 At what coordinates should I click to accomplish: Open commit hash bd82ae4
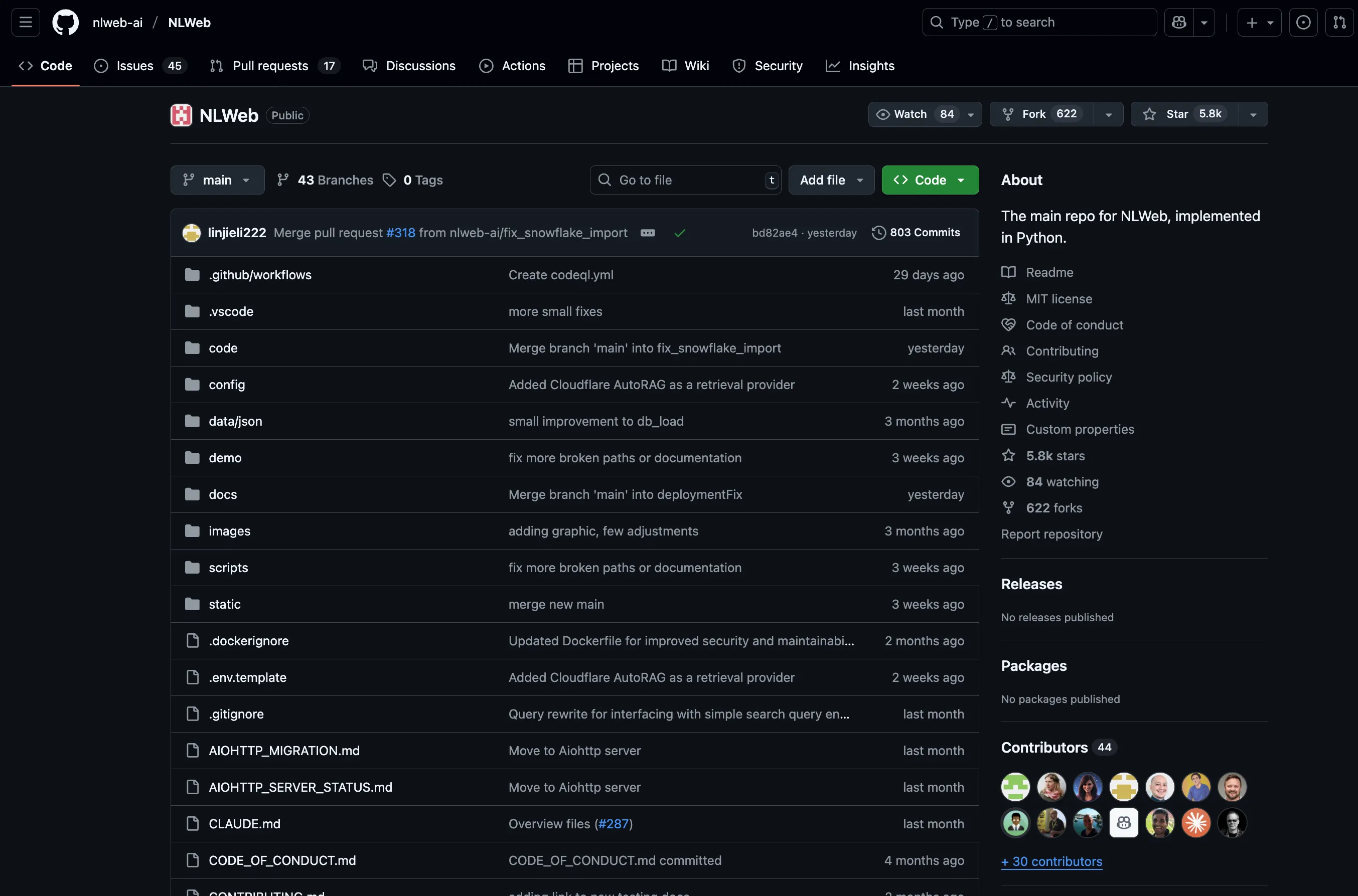pos(775,233)
